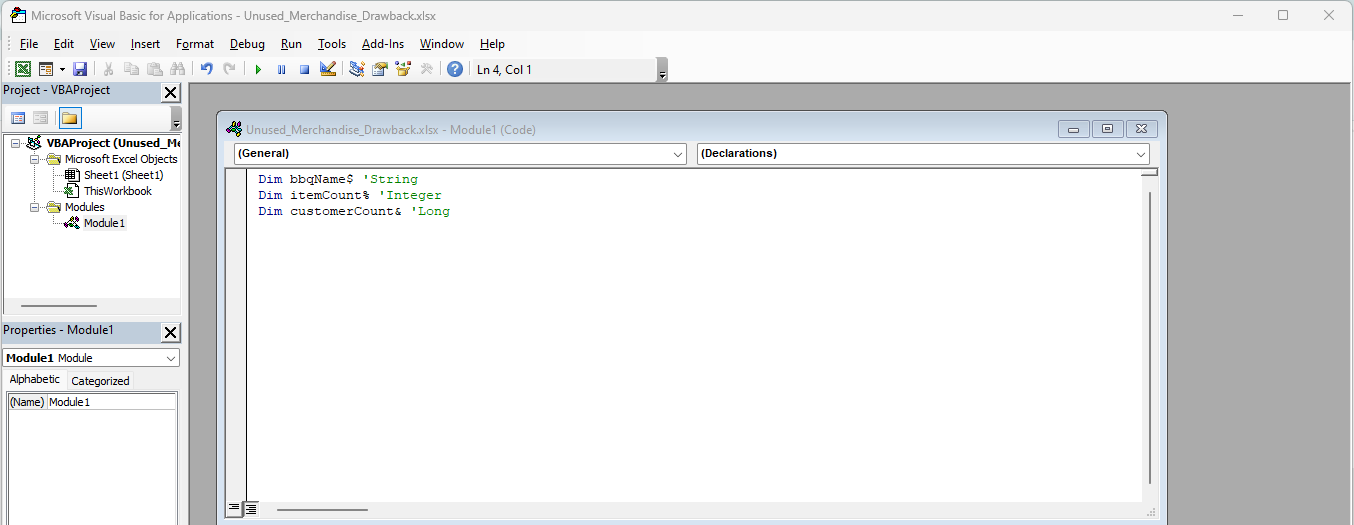1354x525 pixels.
Task: Click the Paste clipboard icon
Action: (x=154, y=69)
